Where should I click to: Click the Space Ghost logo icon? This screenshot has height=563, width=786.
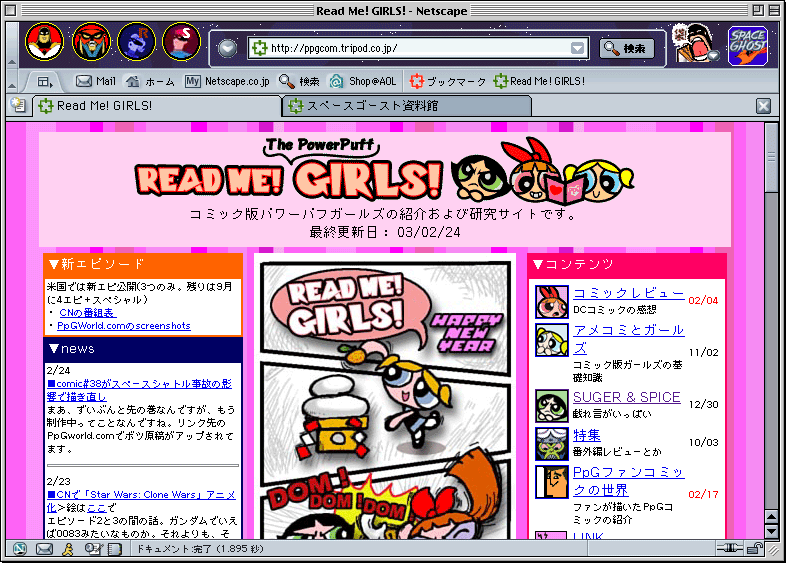click(x=748, y=46)
